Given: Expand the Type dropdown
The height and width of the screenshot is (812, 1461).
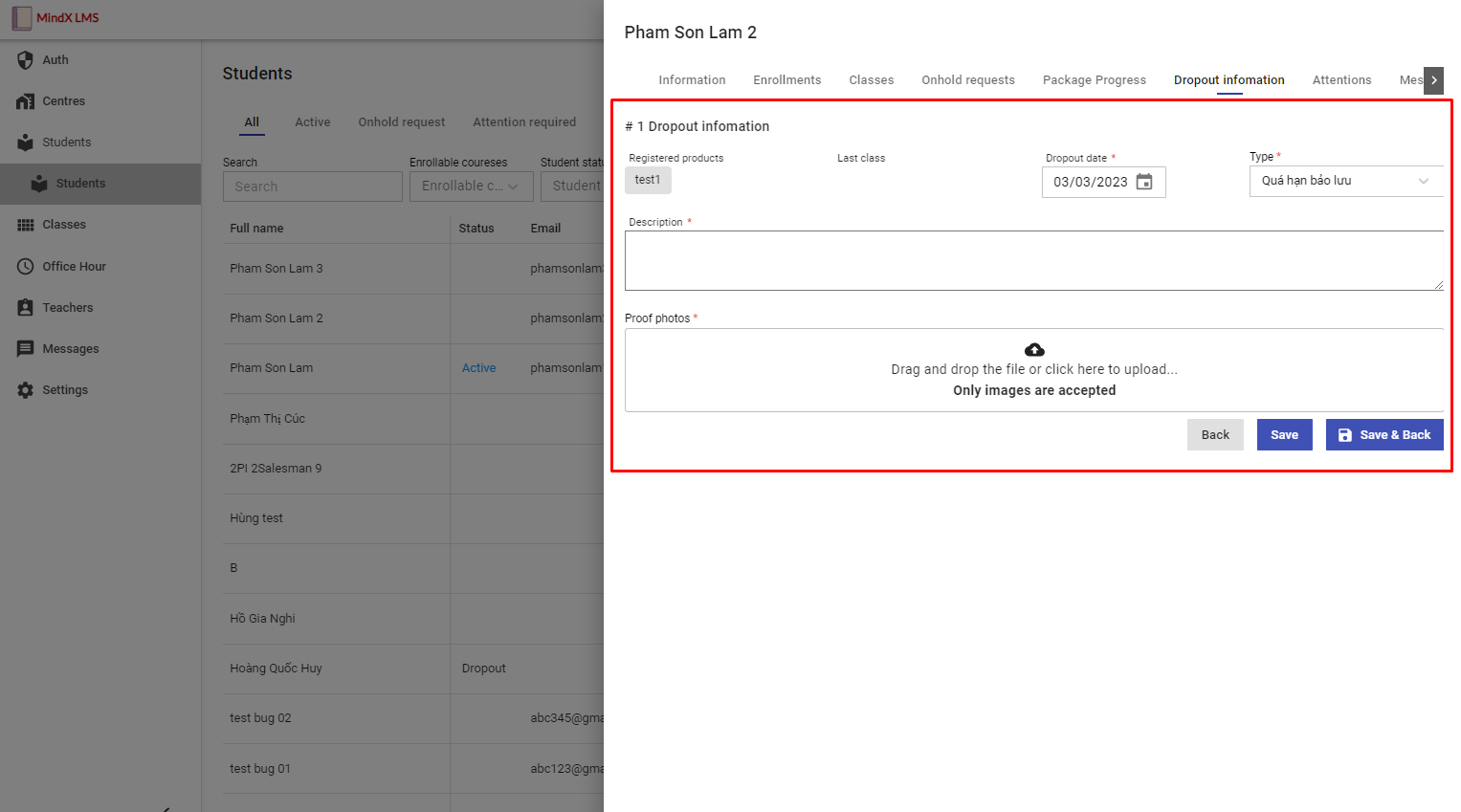Looking at the screenshot, I should [x=1423, y=181].
